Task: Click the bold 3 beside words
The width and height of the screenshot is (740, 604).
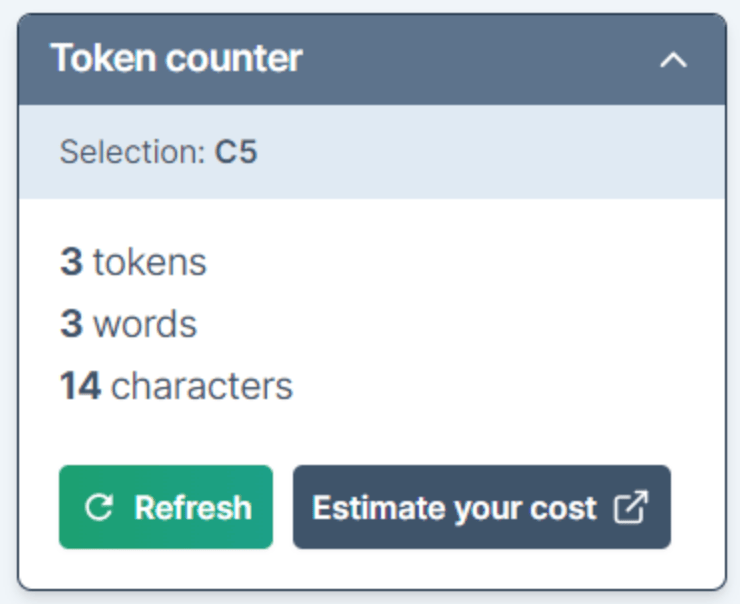Action: [x=72, y=324]
